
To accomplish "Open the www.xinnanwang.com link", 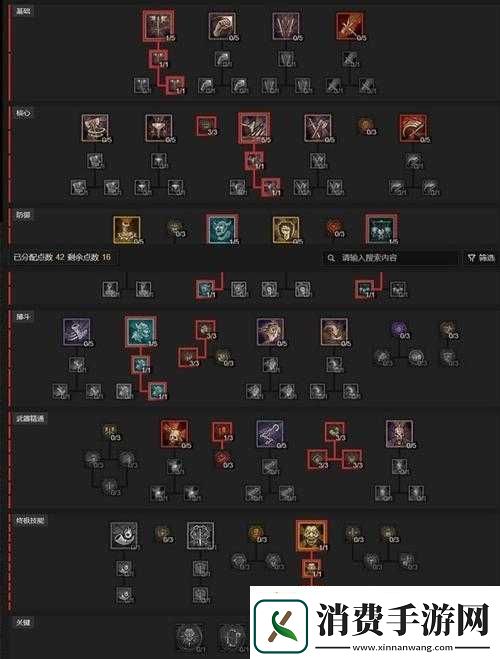I will (x=403, y=648).
